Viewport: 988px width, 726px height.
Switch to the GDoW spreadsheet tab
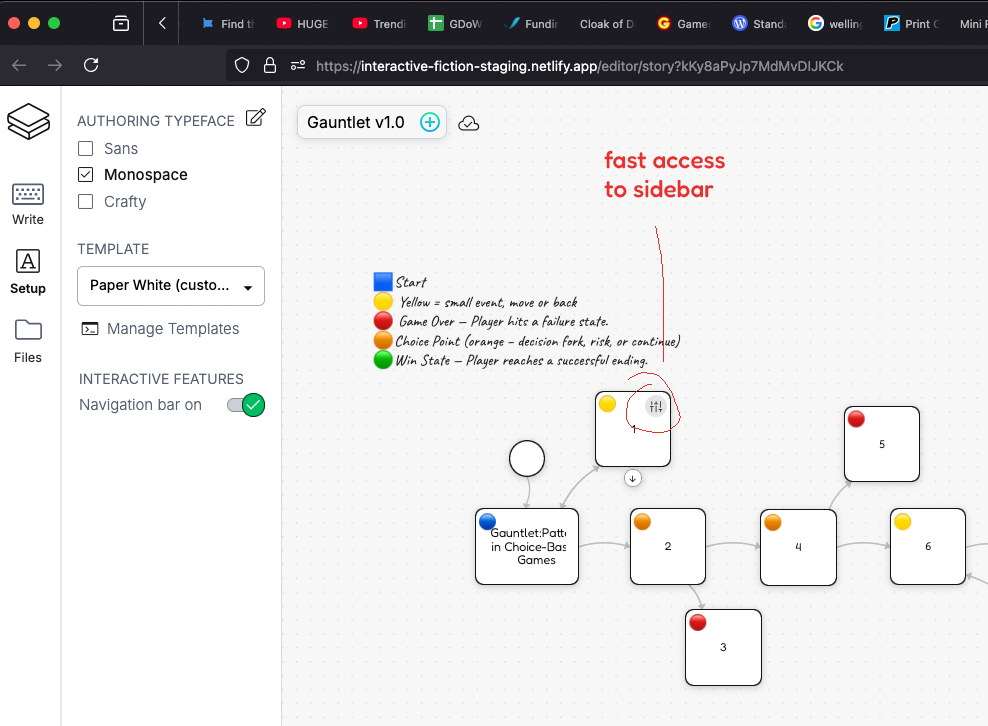pyautogui.click(x=455, y=23)
